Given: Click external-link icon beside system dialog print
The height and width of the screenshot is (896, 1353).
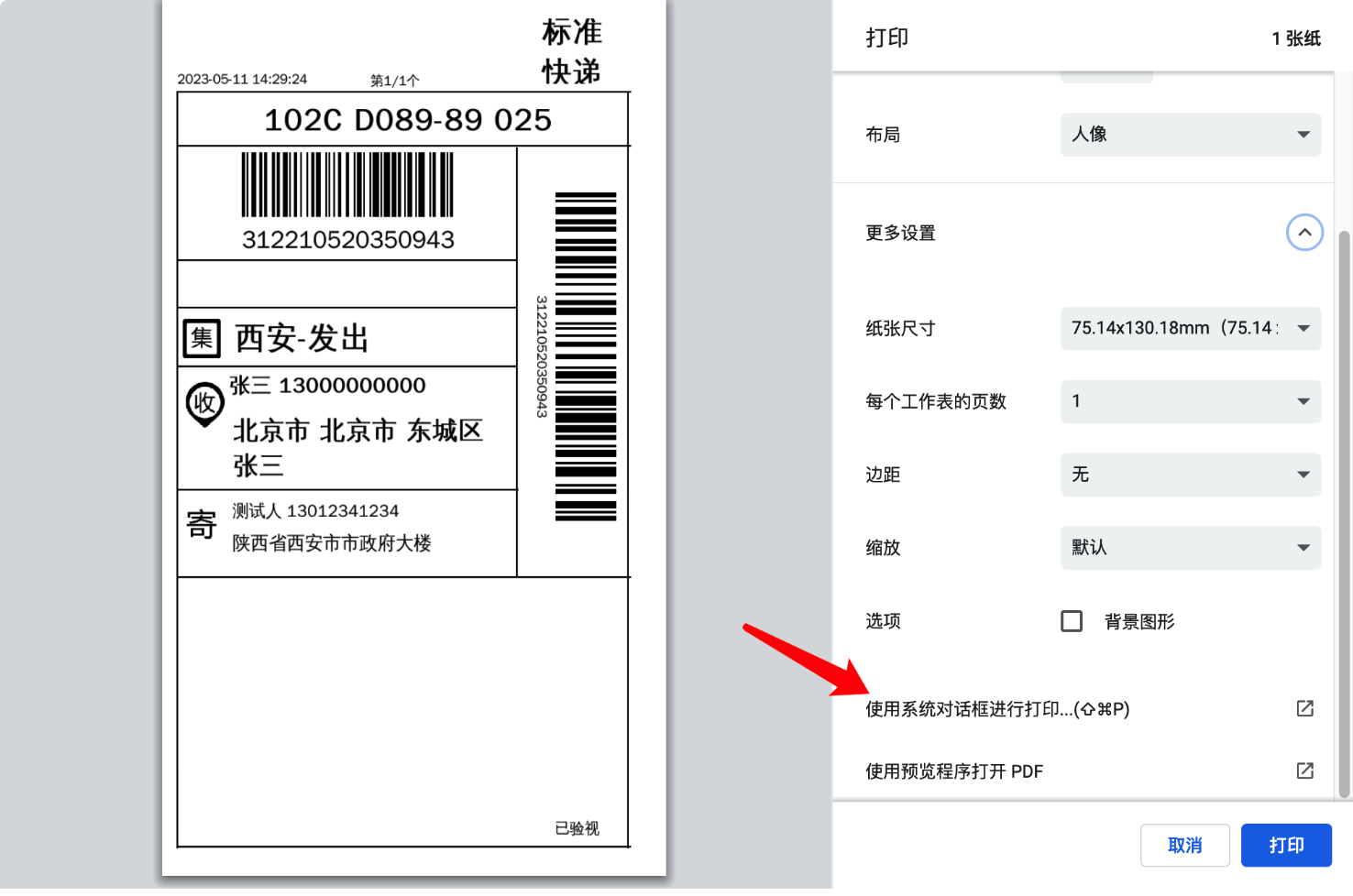Looking at the screenshot, I should (x=1304, y=708).
